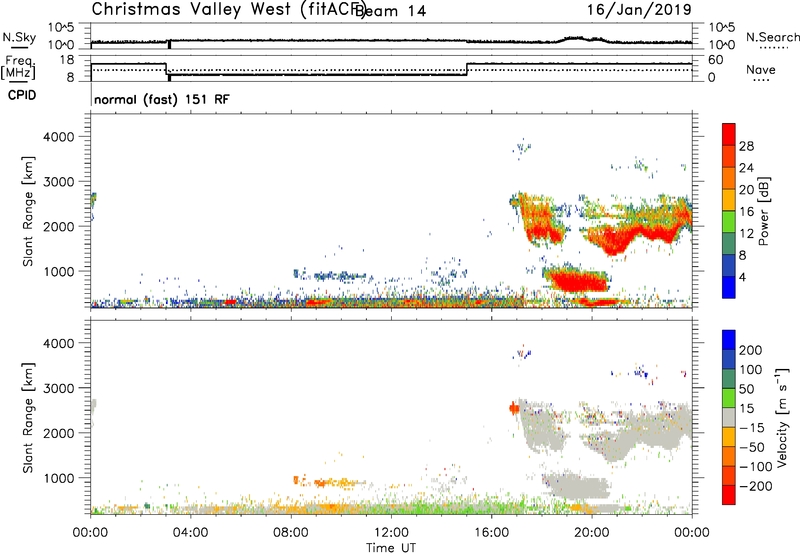This screenshot has height=554, width=800.
Task: Click the '04:00' time tick label
Action: click(x=190, y=533)
